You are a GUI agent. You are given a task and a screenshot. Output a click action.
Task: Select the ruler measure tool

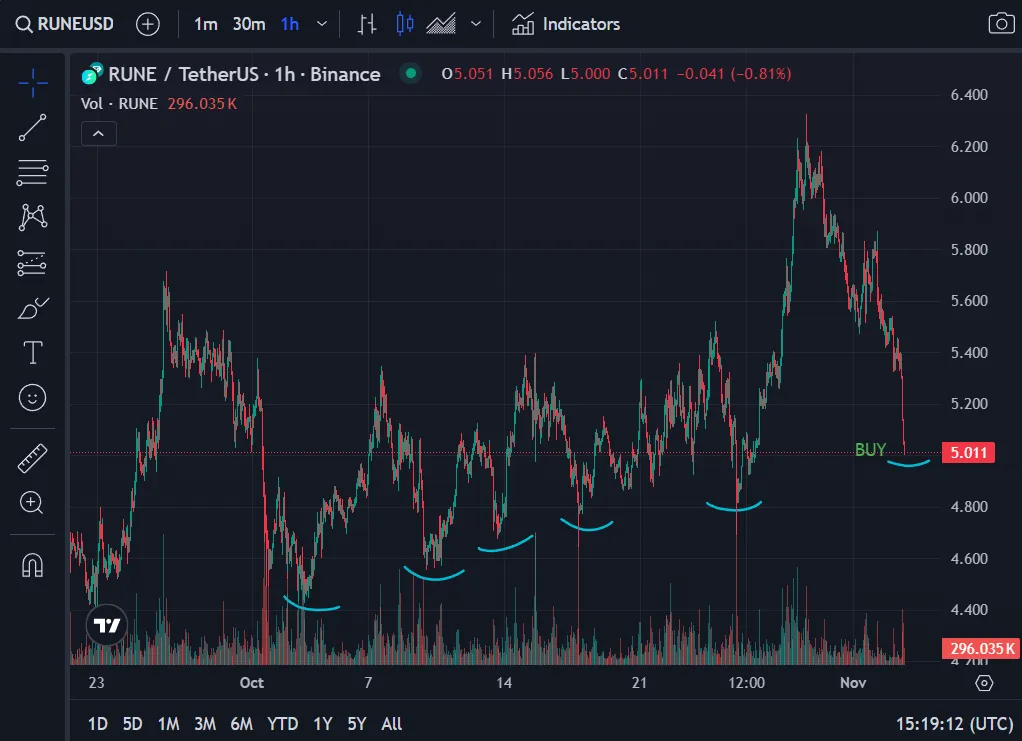33,458
